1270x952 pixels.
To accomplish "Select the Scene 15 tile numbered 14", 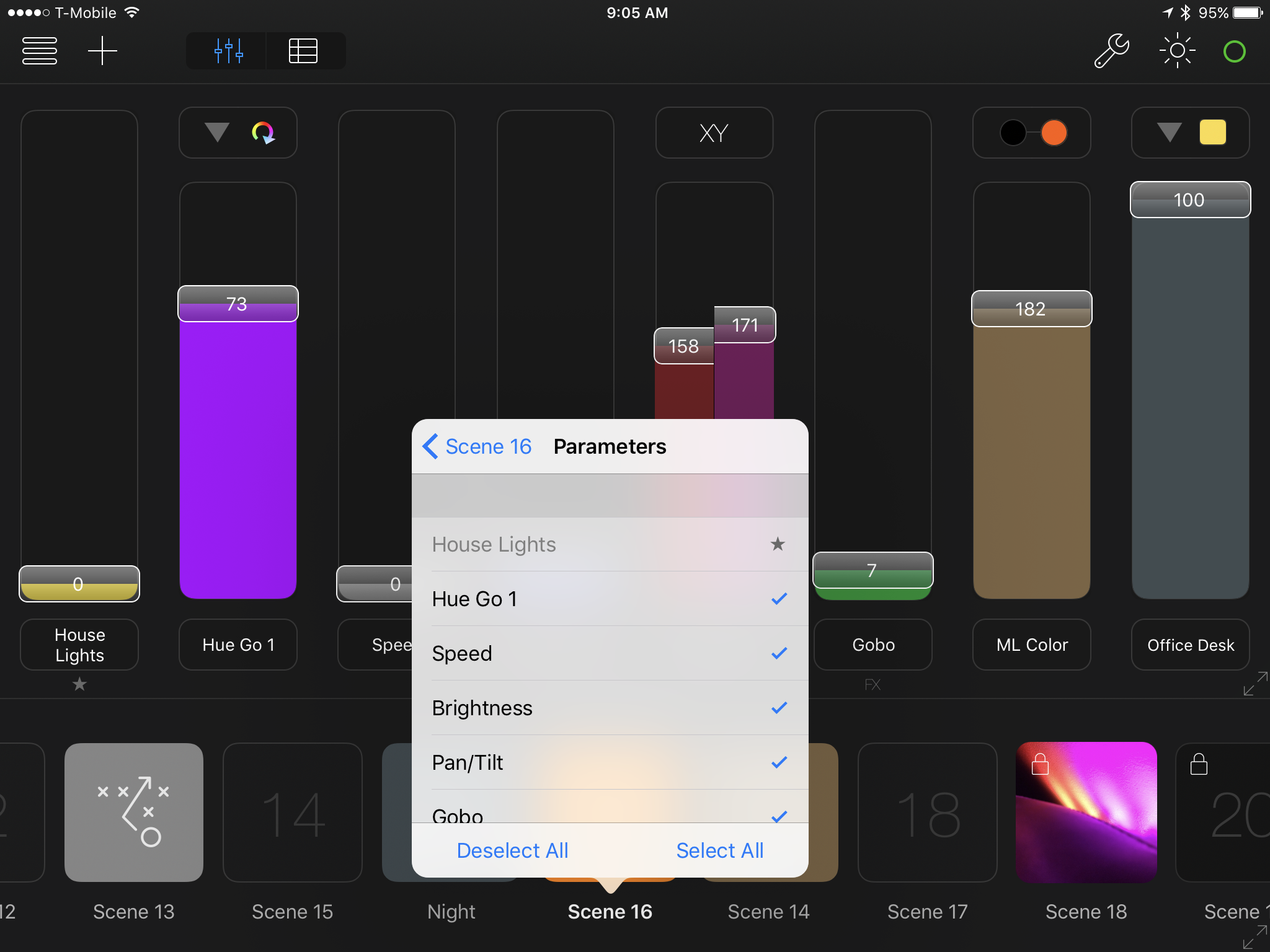I will tap(293, 813).
